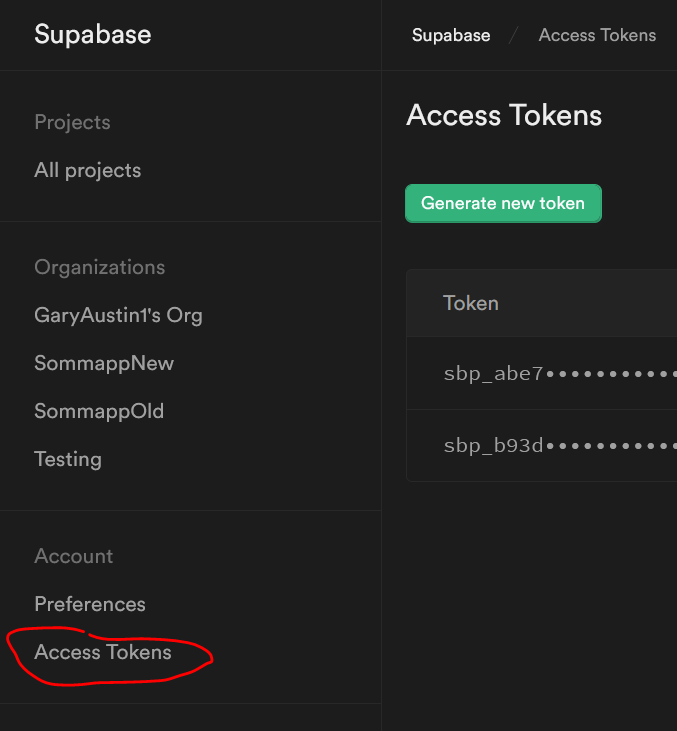This screenshot has width=677, height=731.
Task: Click the Organizations section label
Action: coord(99,267)
